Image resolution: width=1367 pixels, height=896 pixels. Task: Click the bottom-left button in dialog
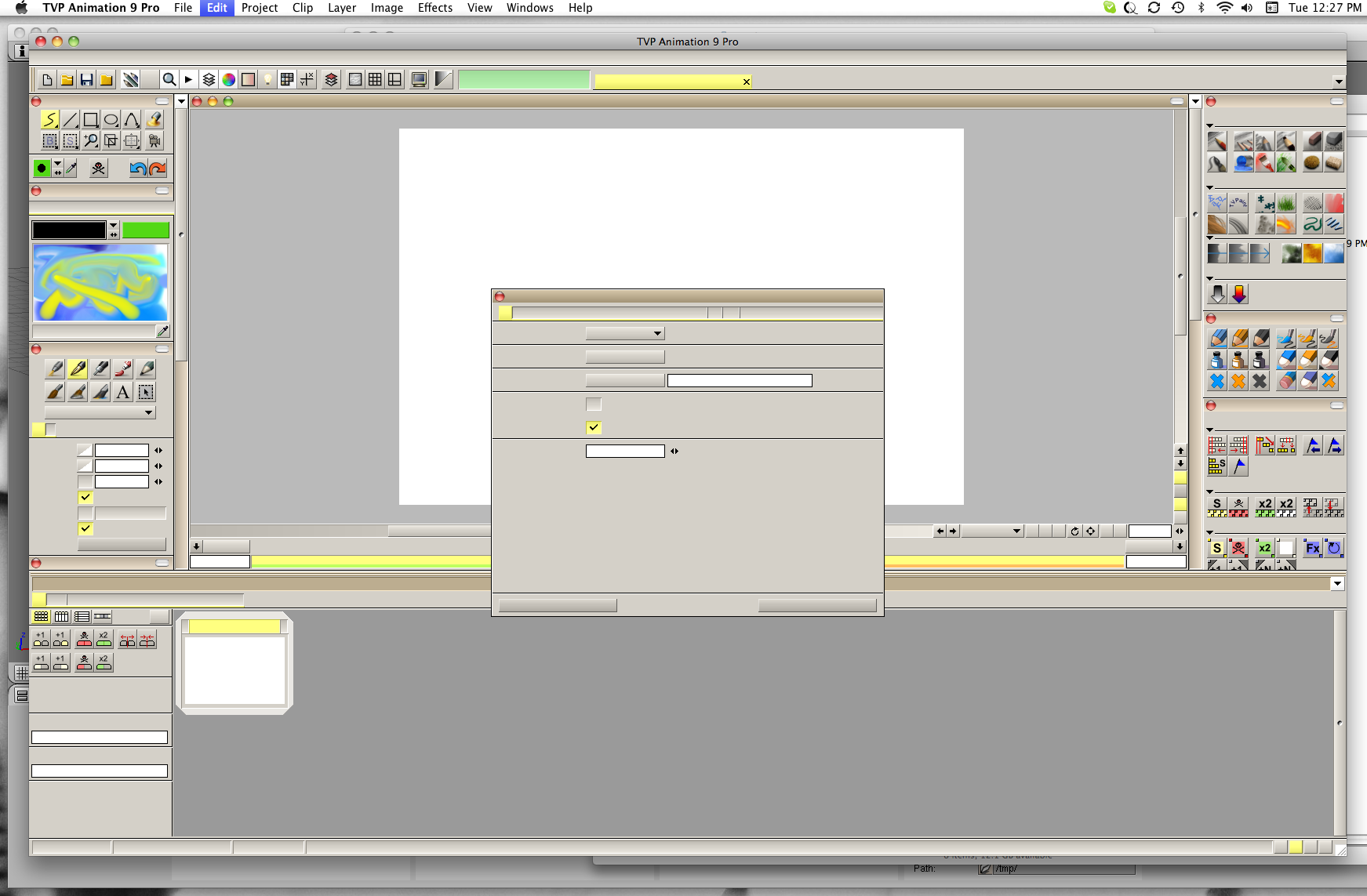(558, 605)
